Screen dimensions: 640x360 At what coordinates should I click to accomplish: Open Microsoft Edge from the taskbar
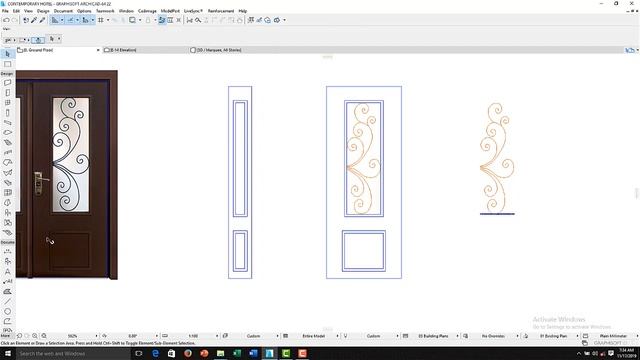155,353
